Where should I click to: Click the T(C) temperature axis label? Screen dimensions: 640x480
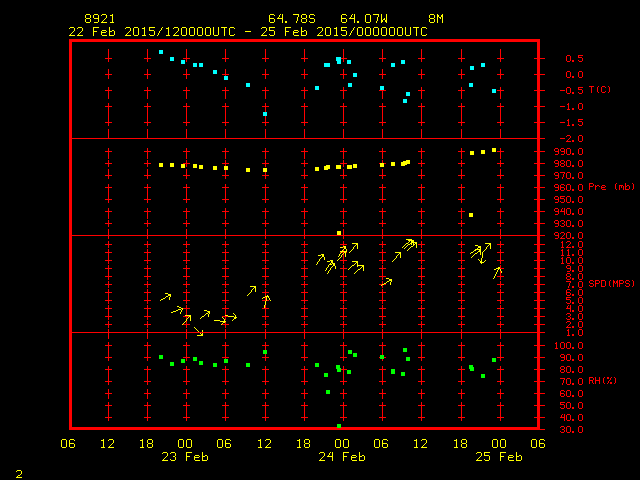[x=599, y=90]
